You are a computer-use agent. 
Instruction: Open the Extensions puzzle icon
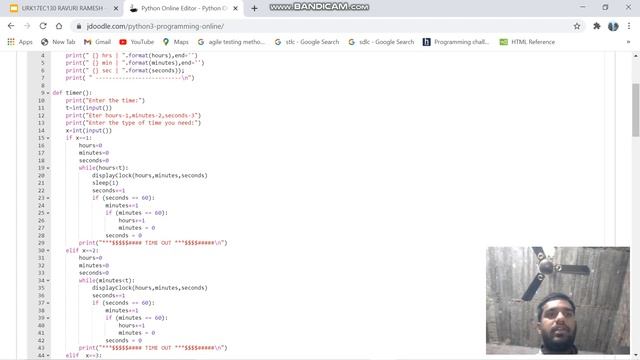pos(597,26)
